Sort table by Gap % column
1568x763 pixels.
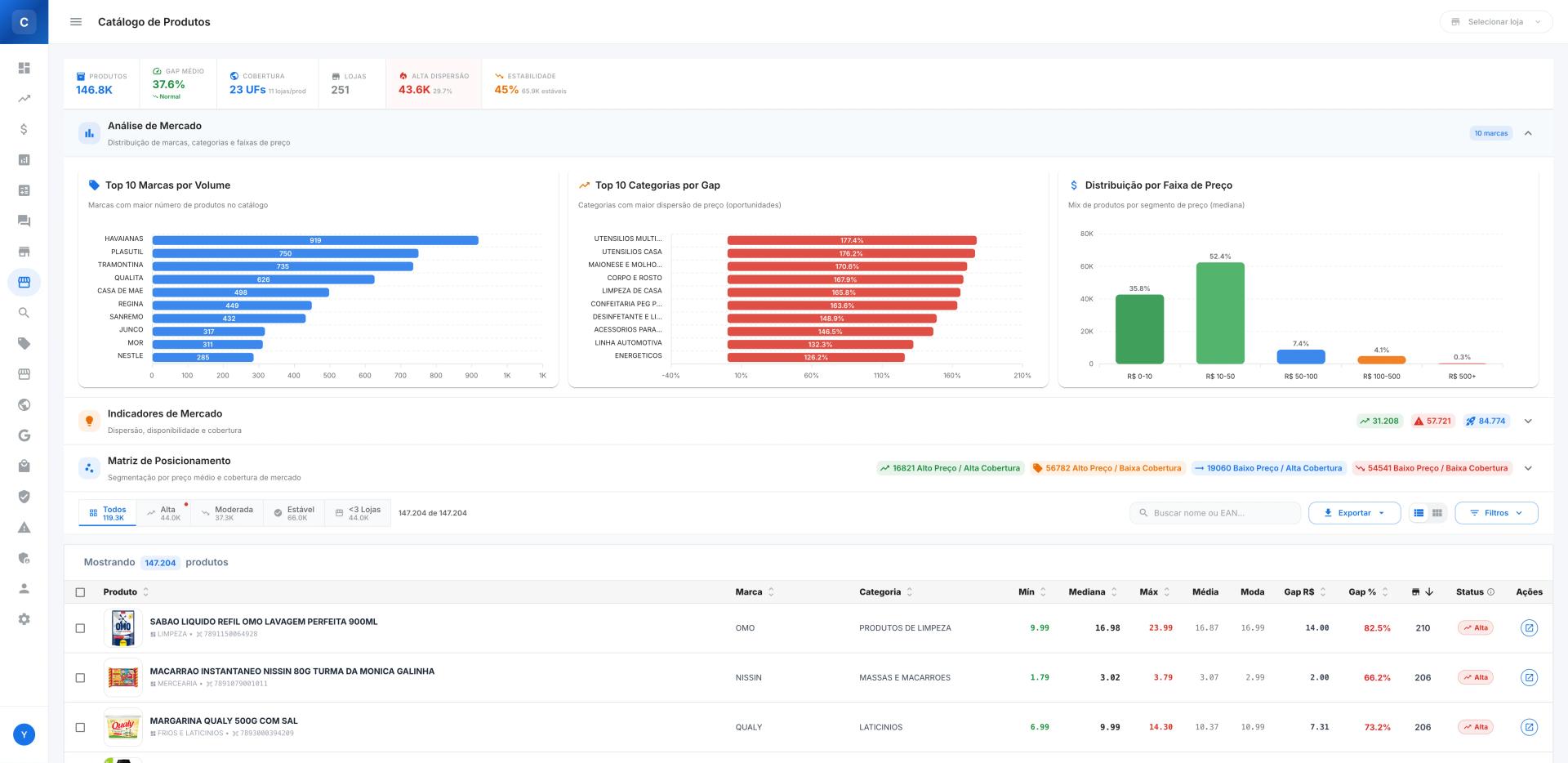pos(1369,592)
